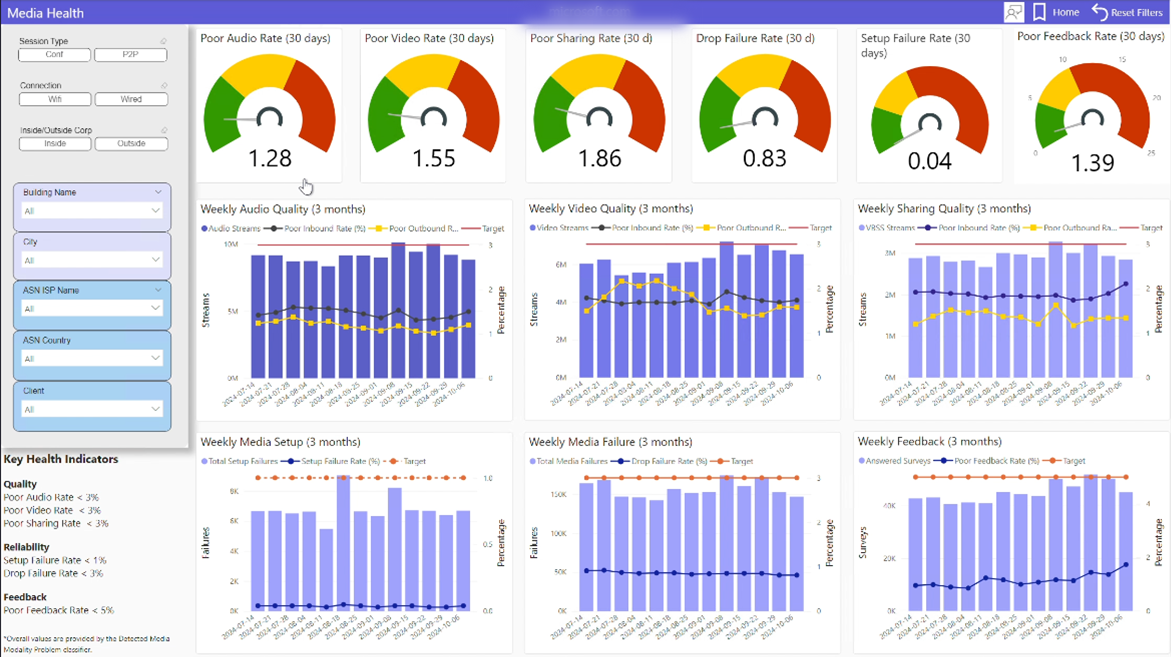Click the Wired filter button
This screenshot has height=657, width=1171.
click(x=131, y=99)
